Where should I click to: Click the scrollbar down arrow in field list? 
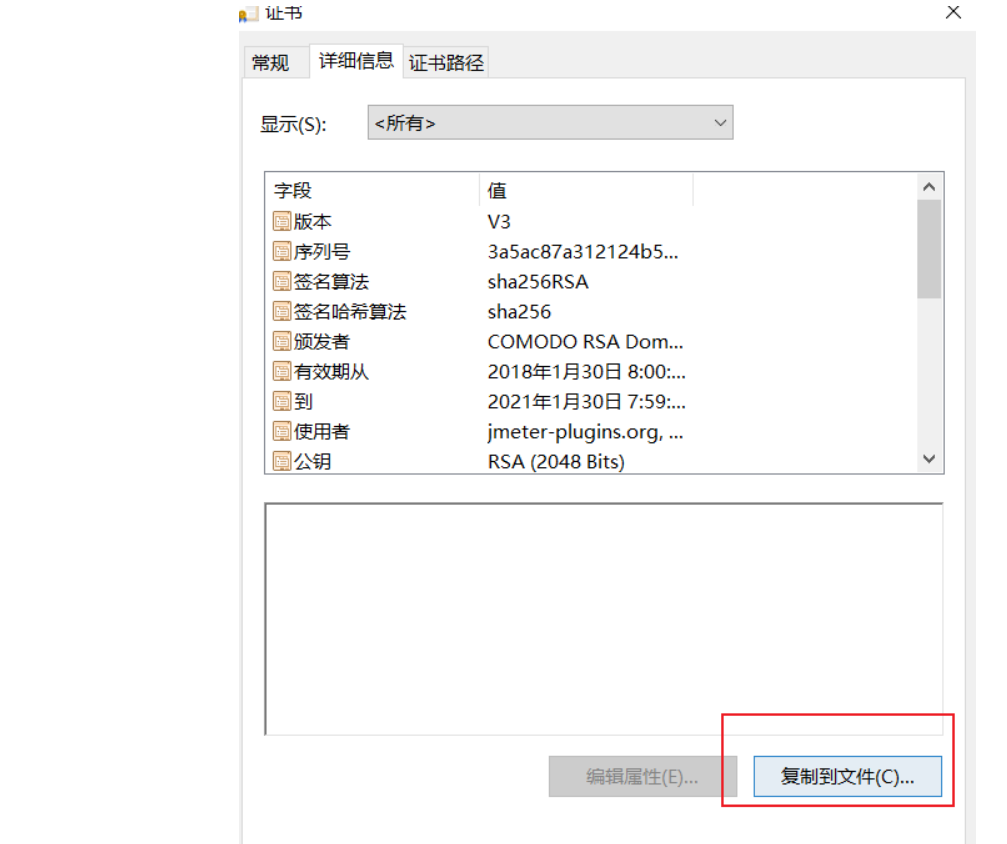pos(929,459)
